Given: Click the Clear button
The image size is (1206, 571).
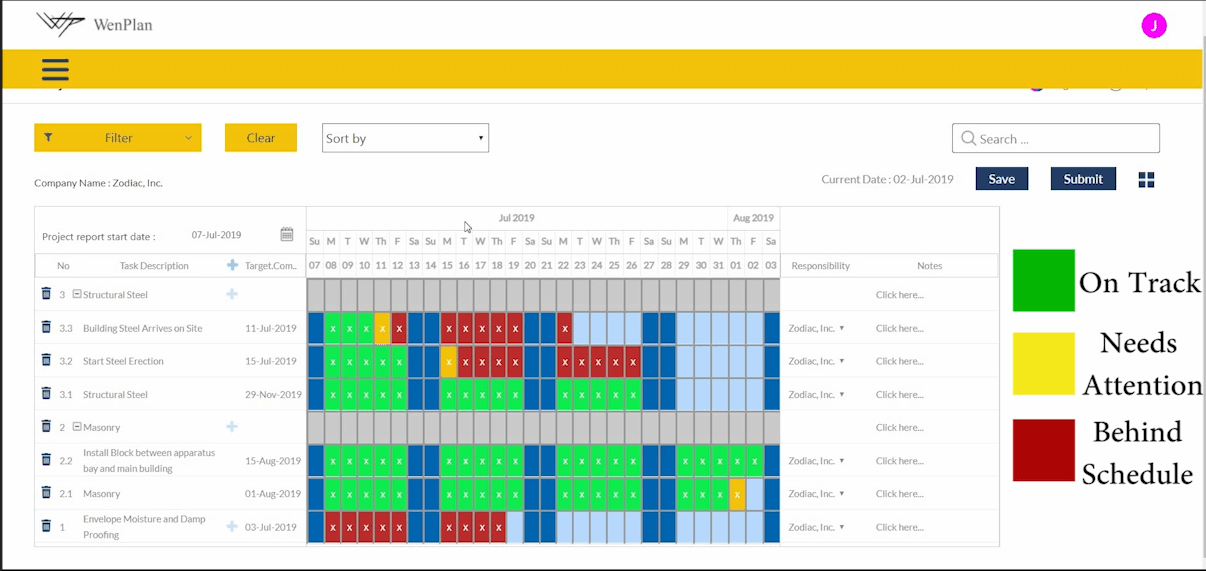Looking at the screenshot, I should pos(260,138).
